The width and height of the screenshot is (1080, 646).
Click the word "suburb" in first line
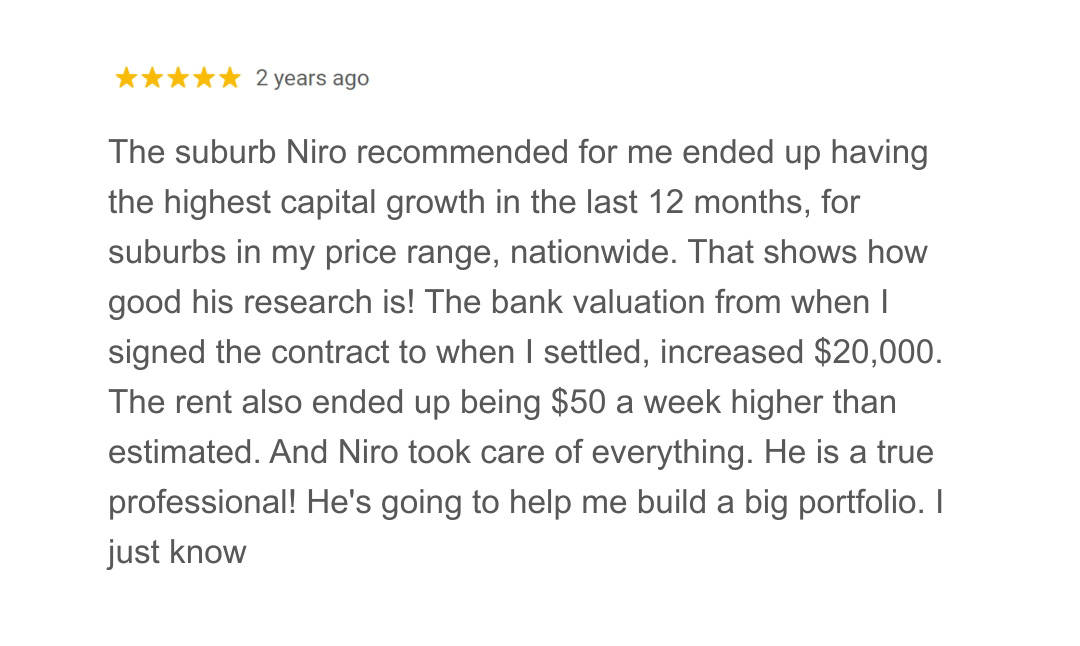coord(226,153)
